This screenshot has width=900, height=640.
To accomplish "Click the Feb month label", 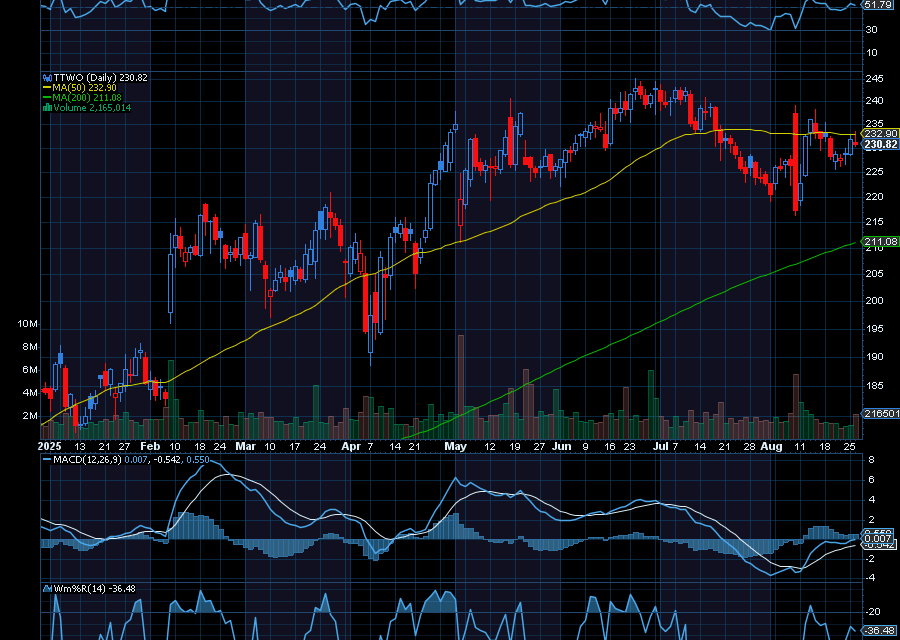I will click(x=150, y=447).
